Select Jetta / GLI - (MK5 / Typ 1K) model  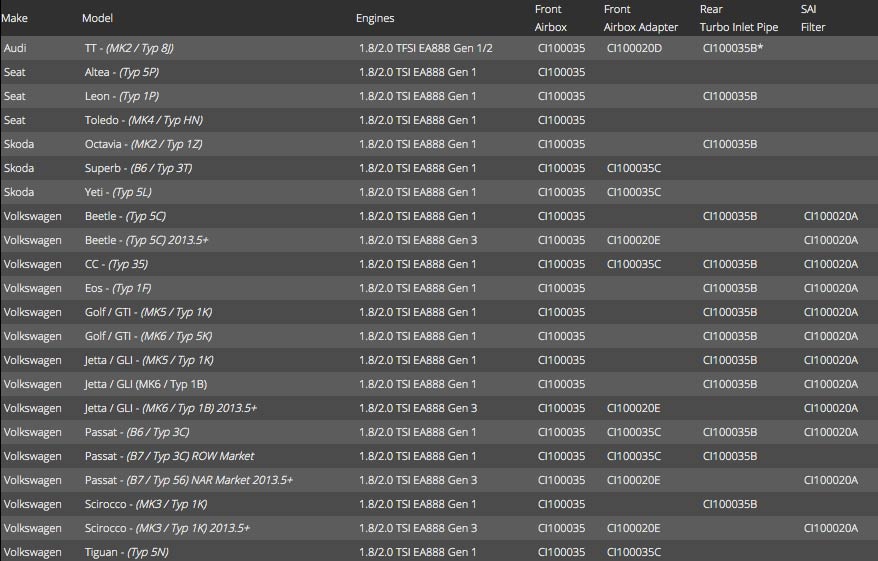tap(150, 361)
